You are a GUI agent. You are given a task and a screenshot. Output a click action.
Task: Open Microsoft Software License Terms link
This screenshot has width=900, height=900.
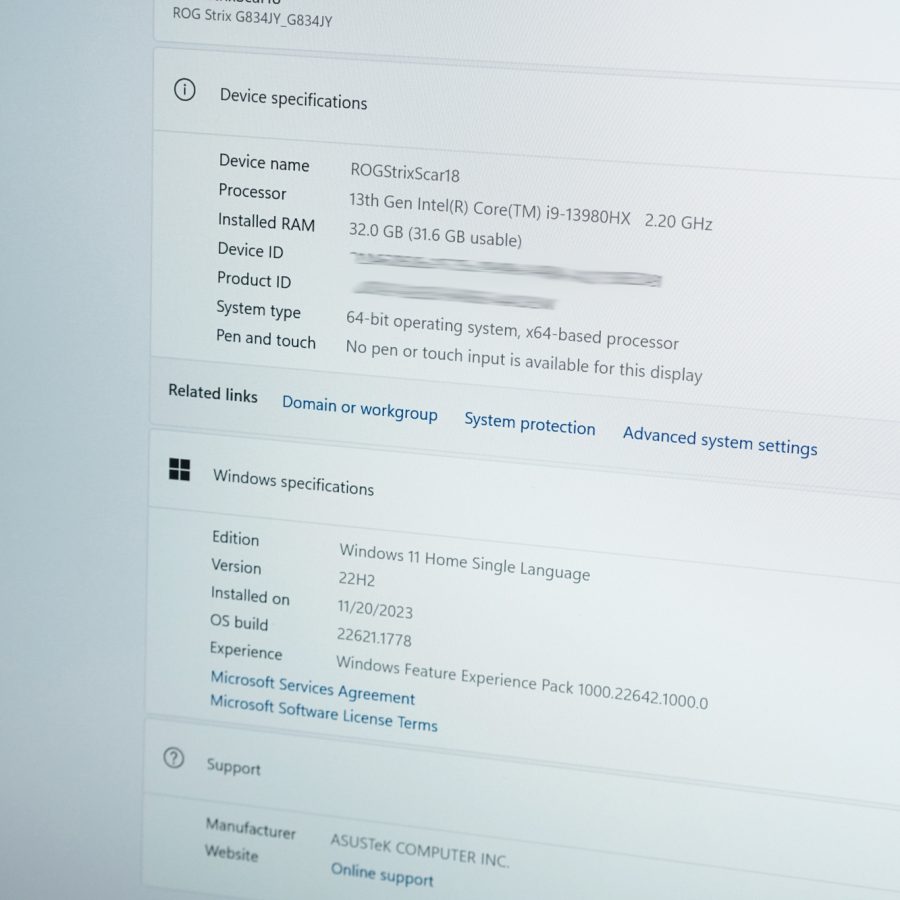(323, 713)
